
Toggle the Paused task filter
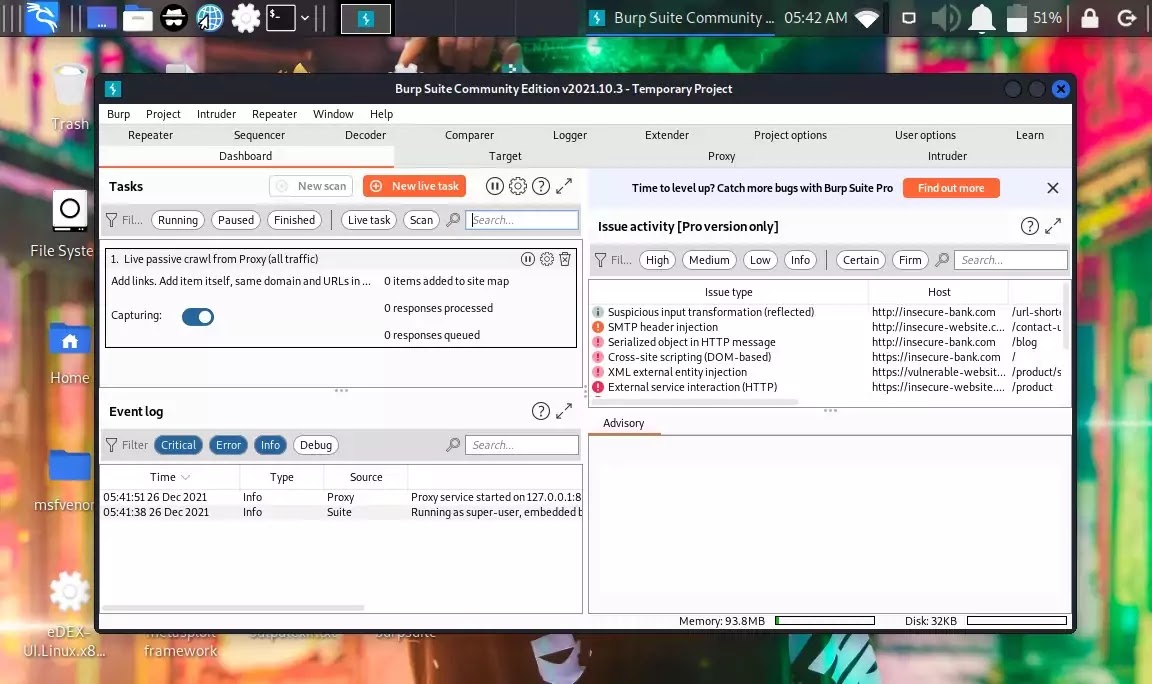coord(236,220)
